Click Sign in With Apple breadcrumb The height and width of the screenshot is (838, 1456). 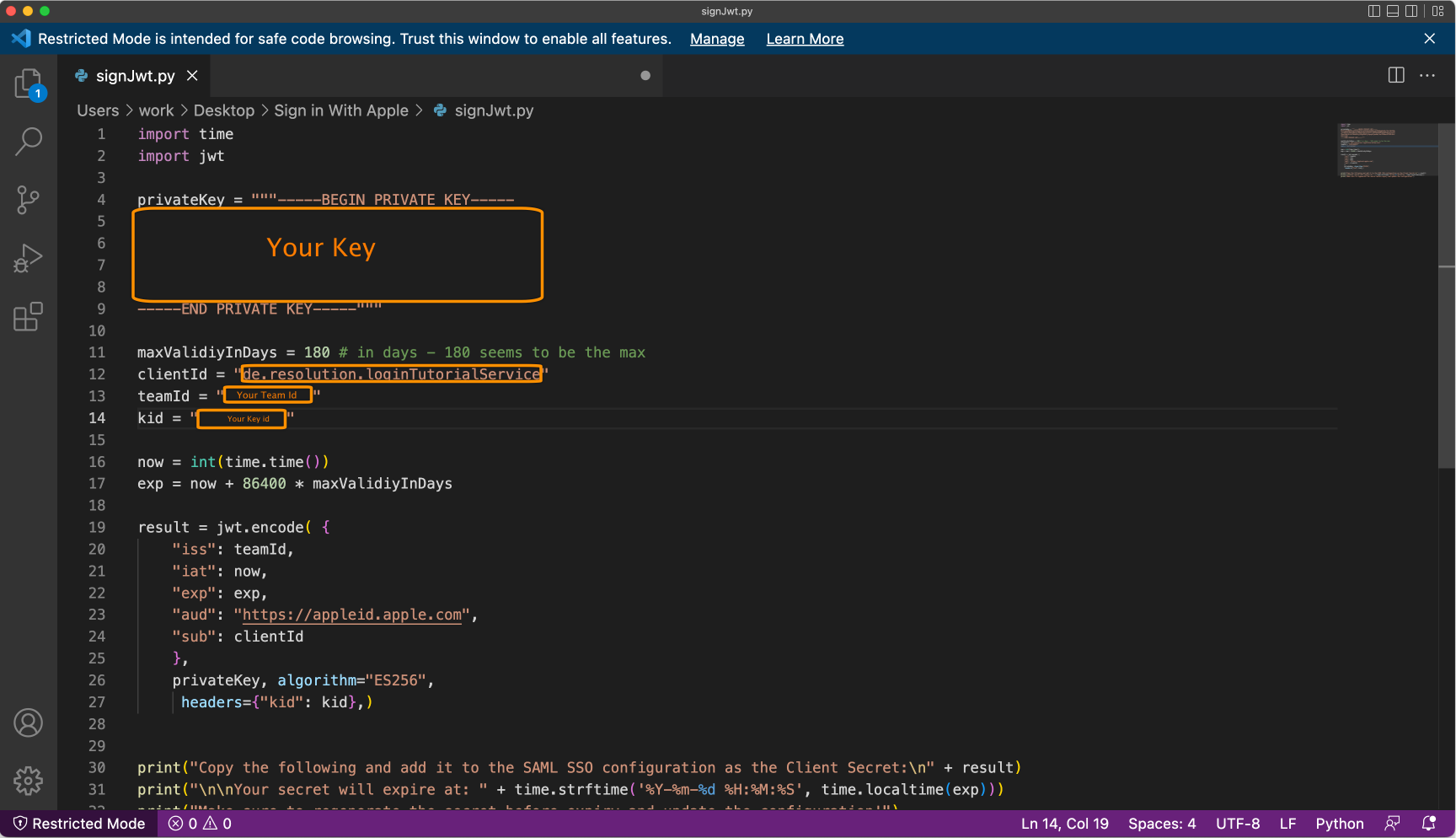[x=341, y=110]
